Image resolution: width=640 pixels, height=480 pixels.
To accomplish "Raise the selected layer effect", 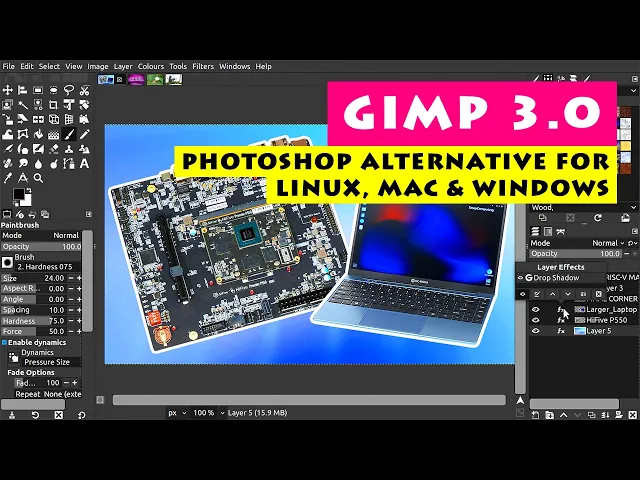I will coord(553,294).
